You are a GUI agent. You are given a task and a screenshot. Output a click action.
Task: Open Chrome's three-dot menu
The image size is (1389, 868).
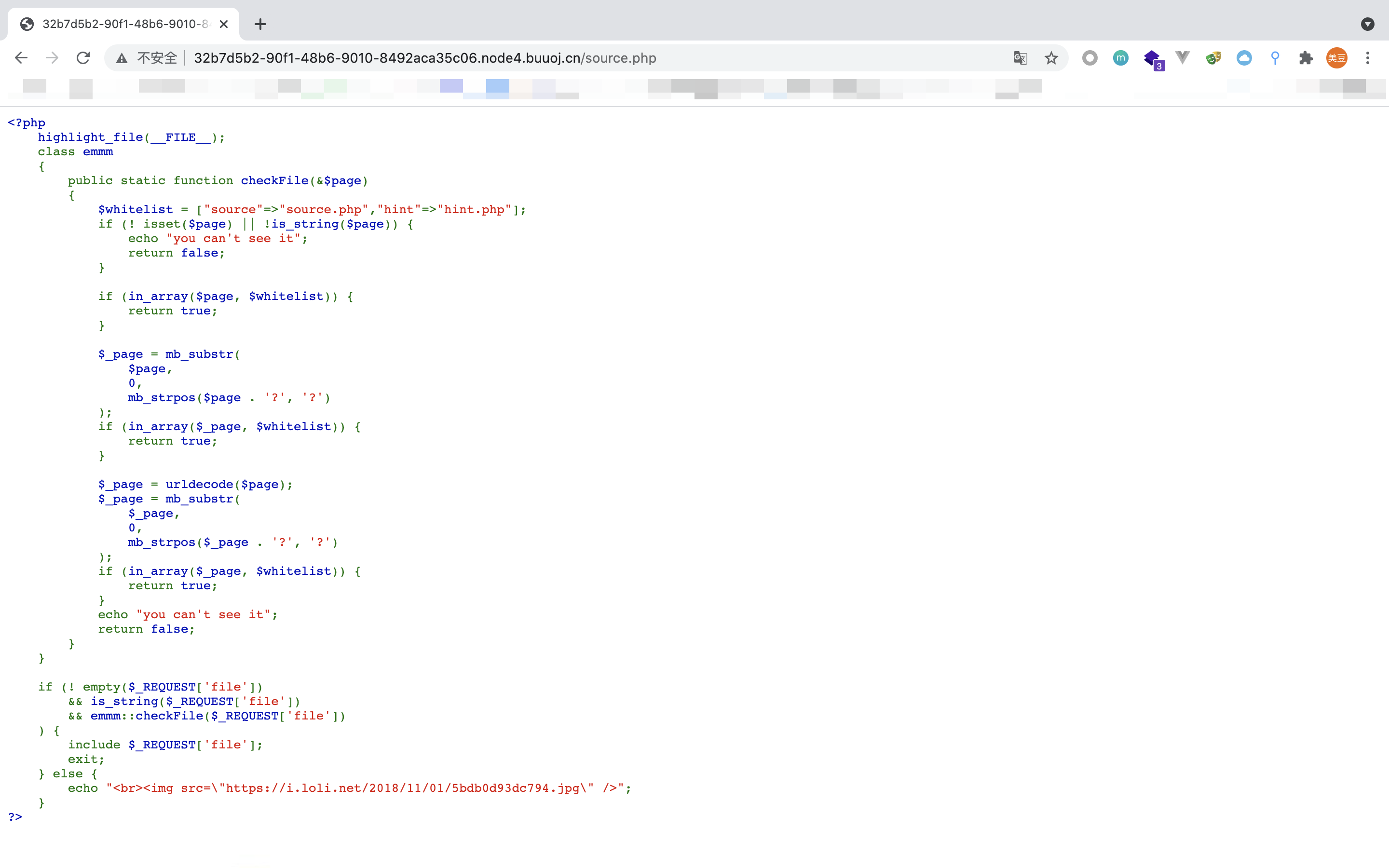[x=1368, y=58]
